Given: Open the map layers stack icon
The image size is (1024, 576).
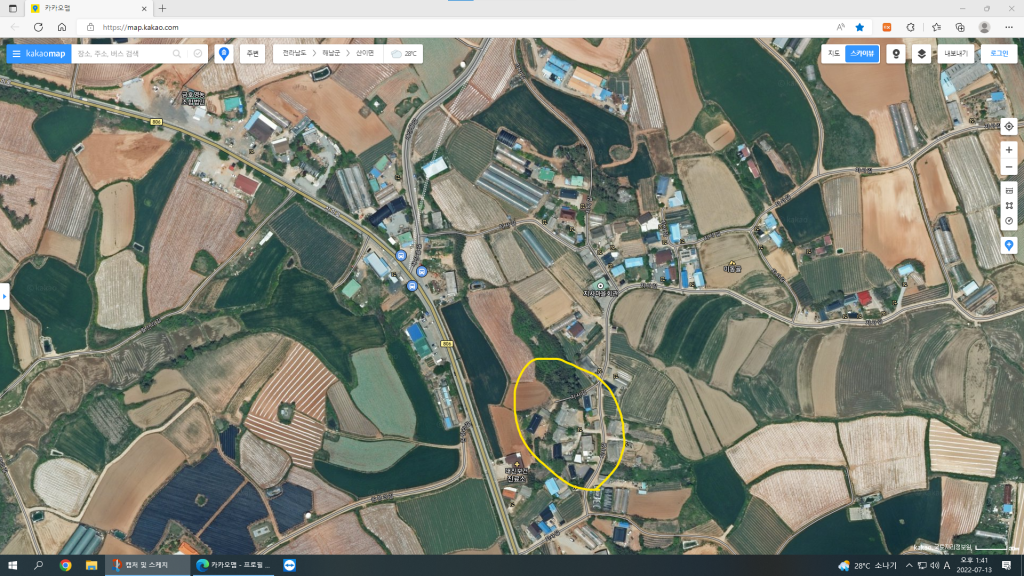Looking at the screenshot, I should 921,53.
